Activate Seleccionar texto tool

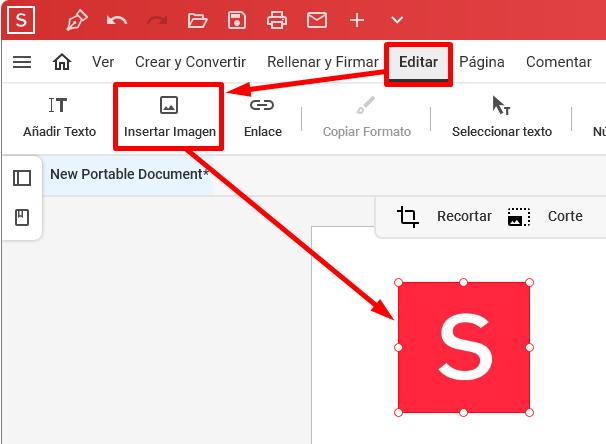click(x=502, y=117)
